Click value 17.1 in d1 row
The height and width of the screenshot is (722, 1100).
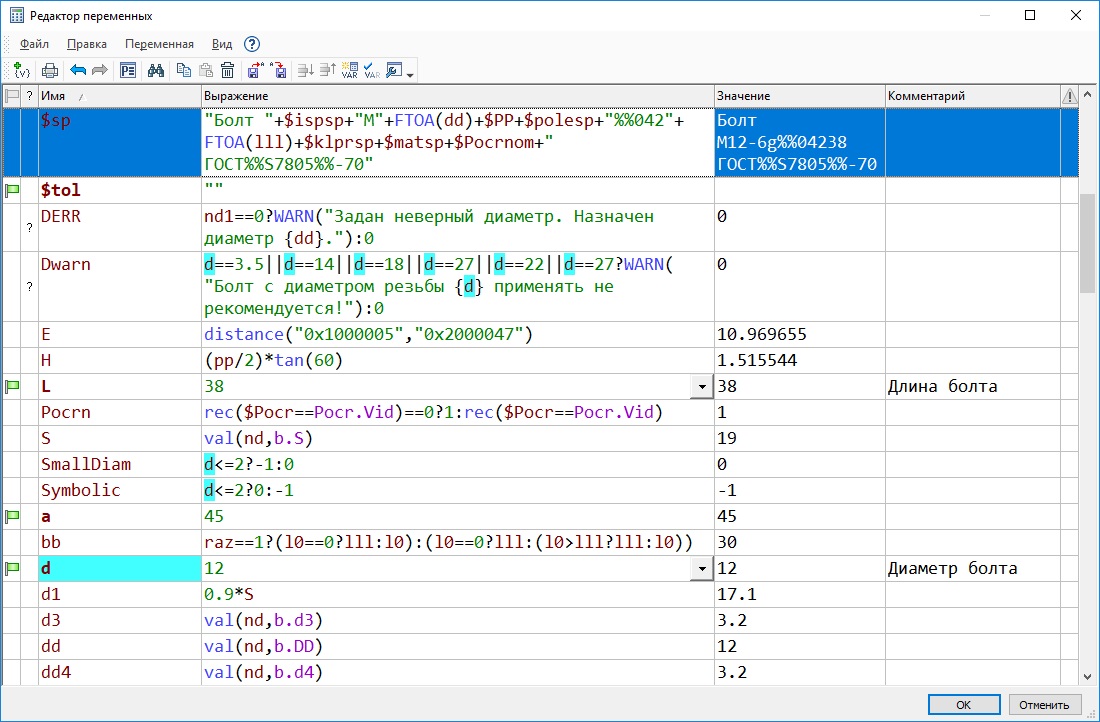point(737,595)
